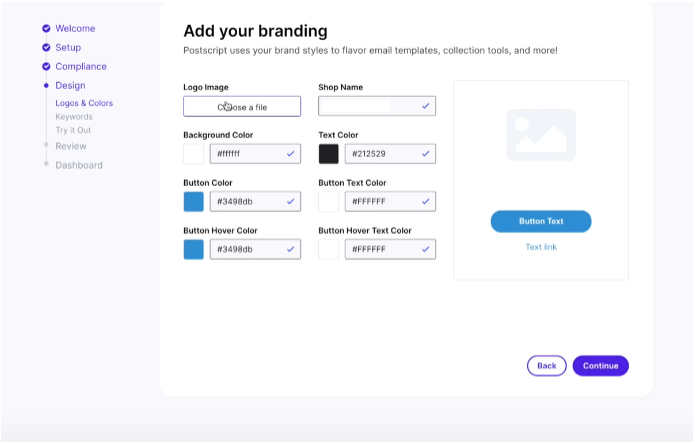The image size is (695, 444).
Task: Click the Button Hover Text Color hex field
Action: click(390, 249)
